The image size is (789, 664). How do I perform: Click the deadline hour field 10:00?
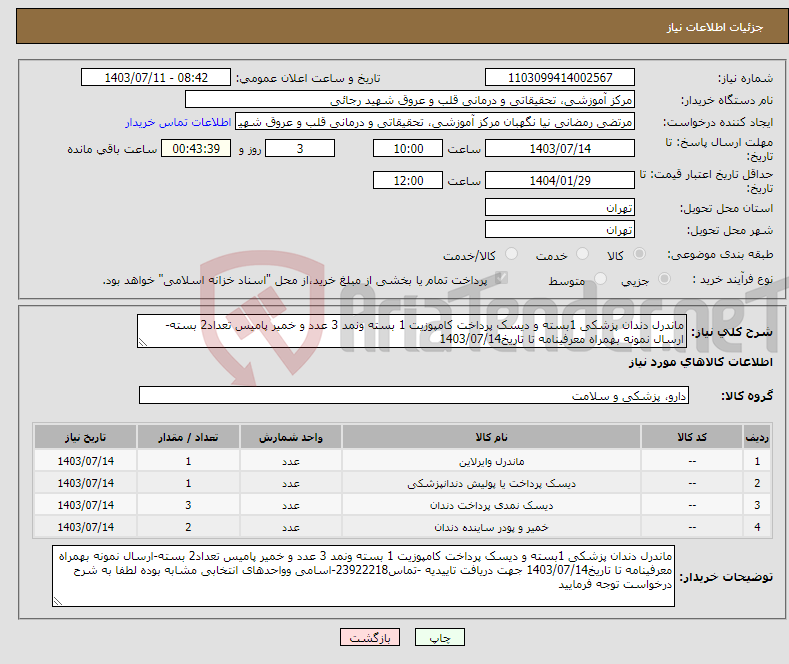408,148
